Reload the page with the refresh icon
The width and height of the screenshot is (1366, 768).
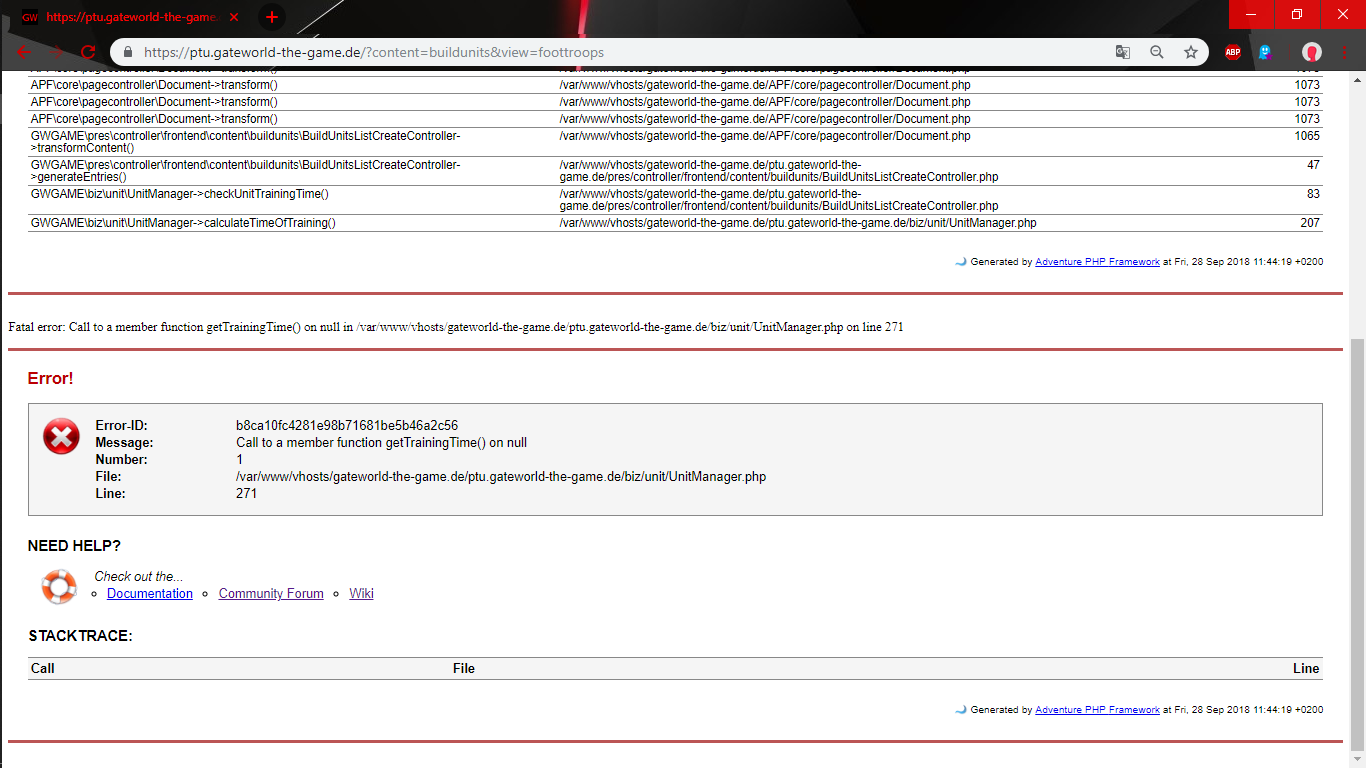click(88, 52)
